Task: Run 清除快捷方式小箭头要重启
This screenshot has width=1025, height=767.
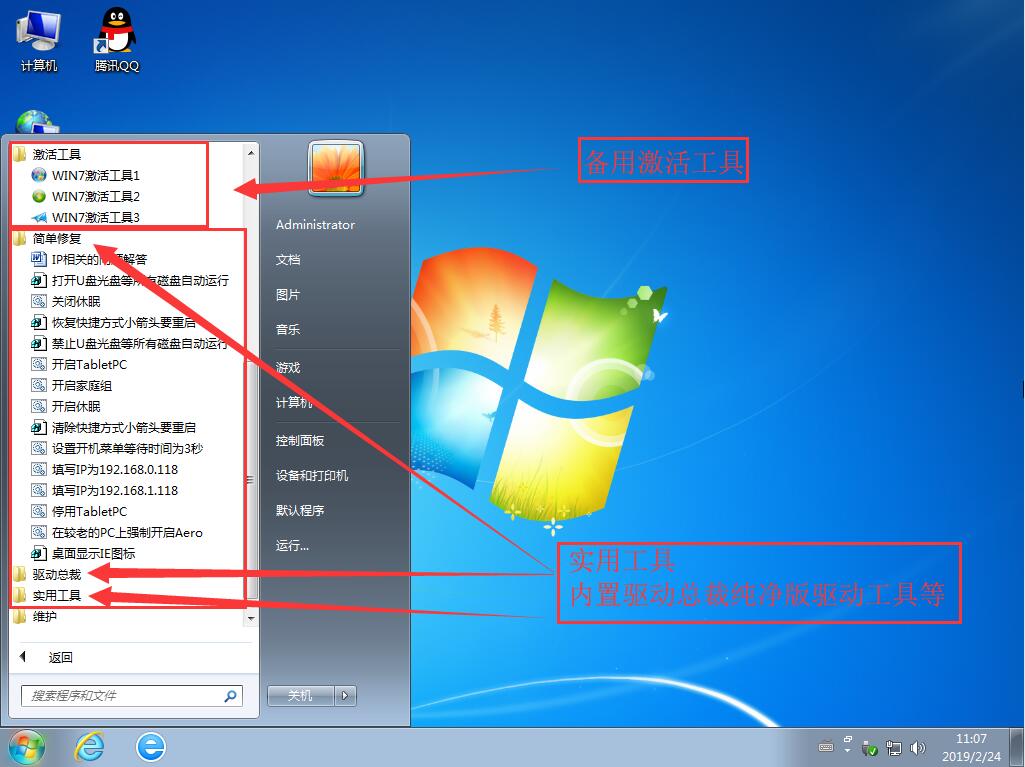Action: click(114, 427)
